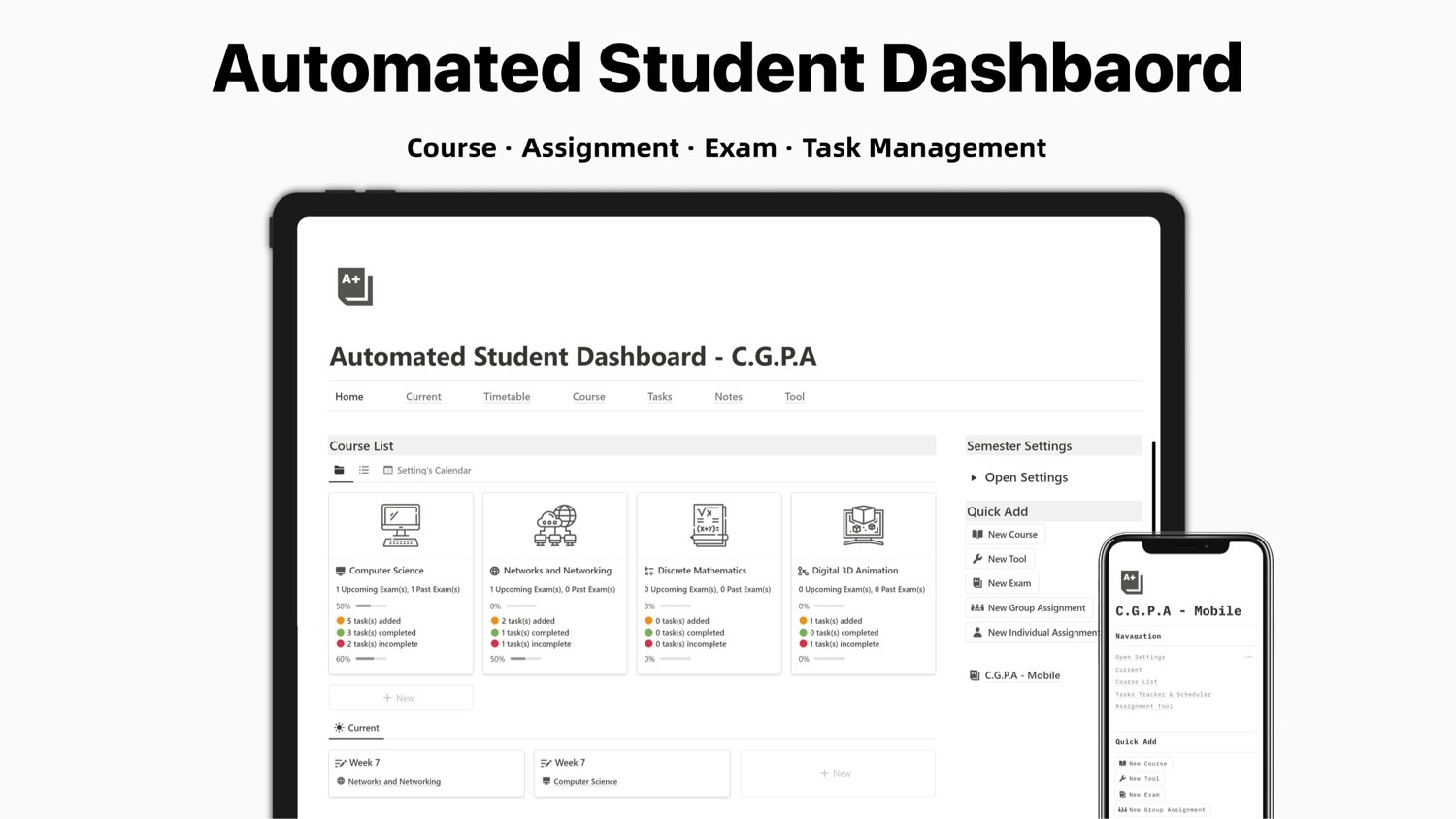Click the A+ dashboard logo icon
The height and width of the screenshot is (819, 1456).
click(352, 284)
